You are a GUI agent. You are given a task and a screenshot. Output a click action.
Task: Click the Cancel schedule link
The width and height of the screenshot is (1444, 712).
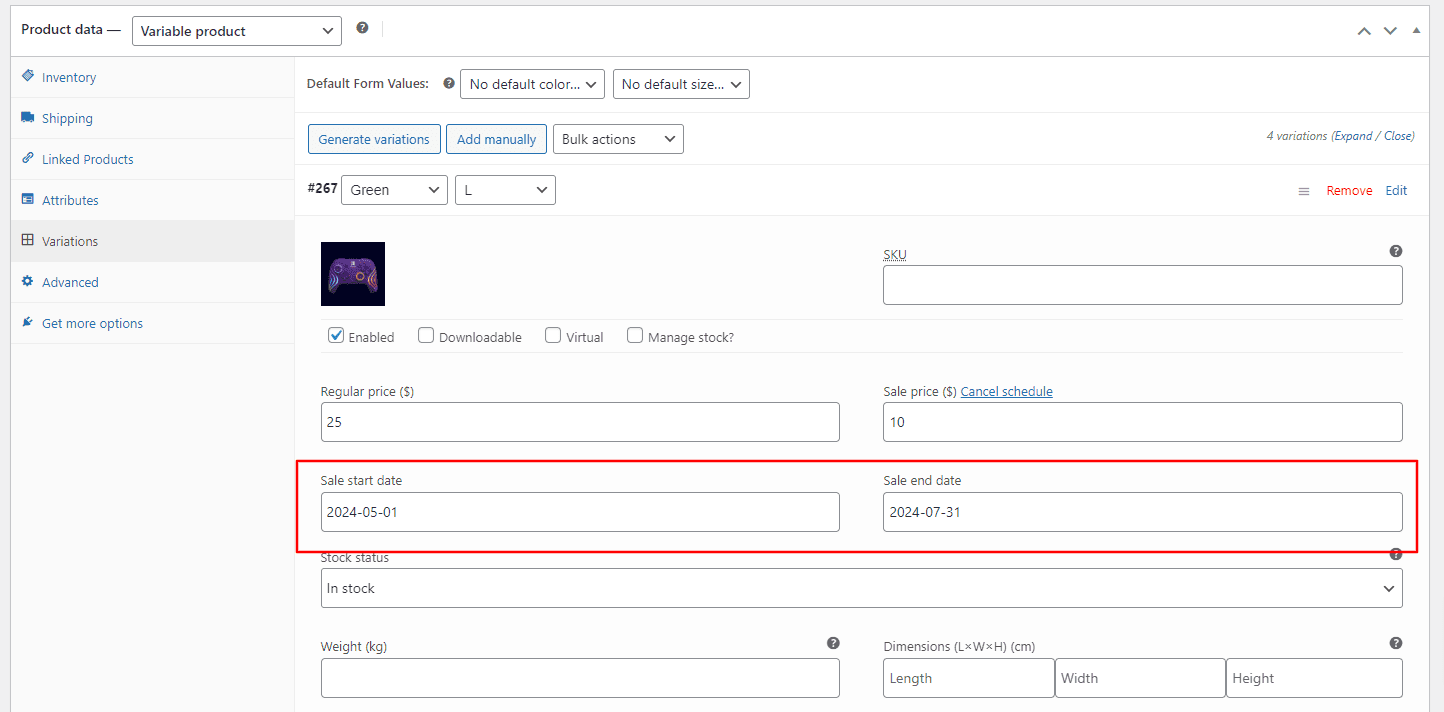[x=1006, y=392]
